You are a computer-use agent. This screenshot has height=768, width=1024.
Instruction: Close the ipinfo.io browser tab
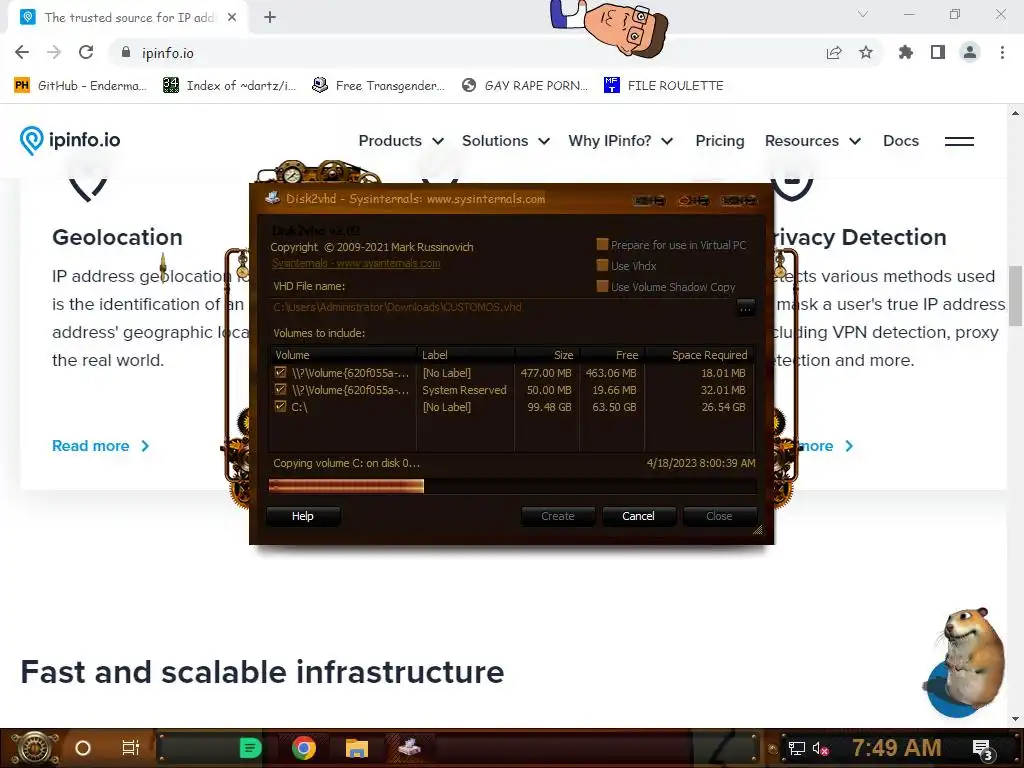tap(232, 18)
